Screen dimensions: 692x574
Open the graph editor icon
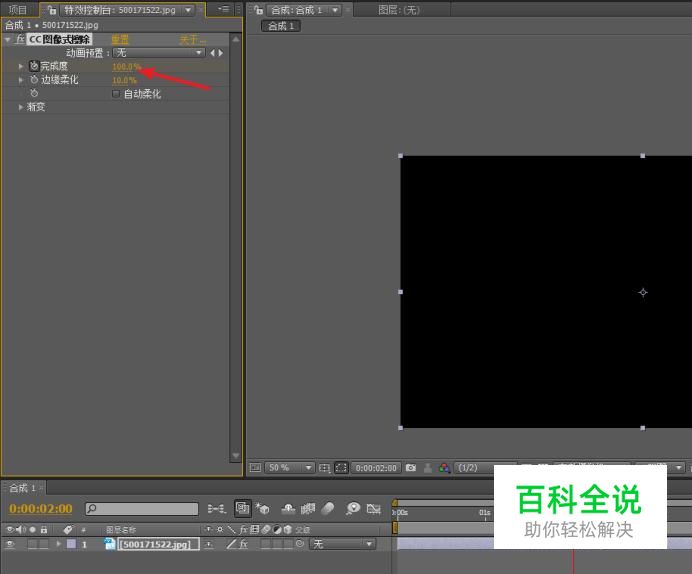coord(374,509)
